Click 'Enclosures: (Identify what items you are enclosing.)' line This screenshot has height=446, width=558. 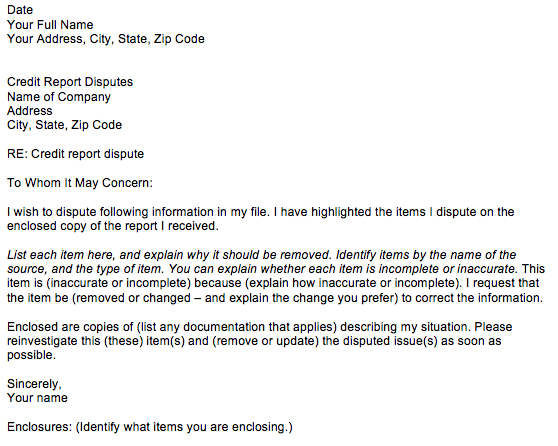[x=150, y=427]
